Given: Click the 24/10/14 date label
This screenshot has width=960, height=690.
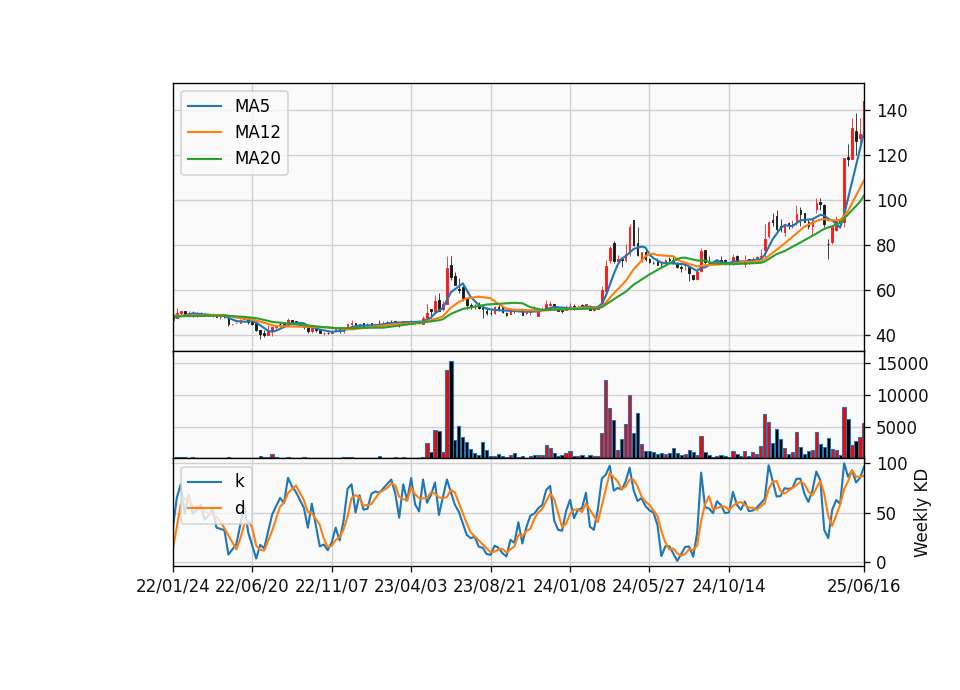Looking at the screenshot, I should [x=729, y=587].
